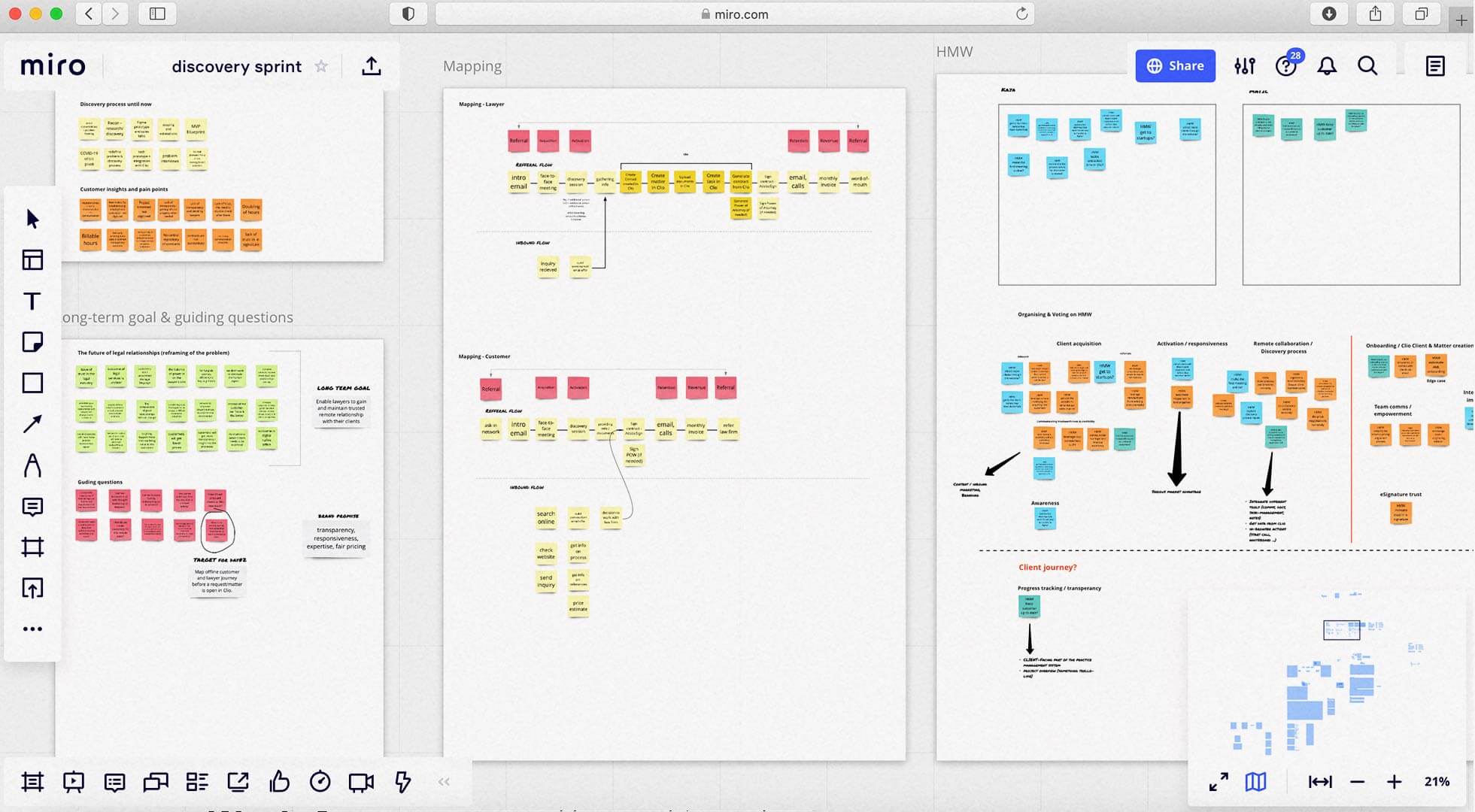
Task: Expand more tools with three dots
Action: [32, 629]
